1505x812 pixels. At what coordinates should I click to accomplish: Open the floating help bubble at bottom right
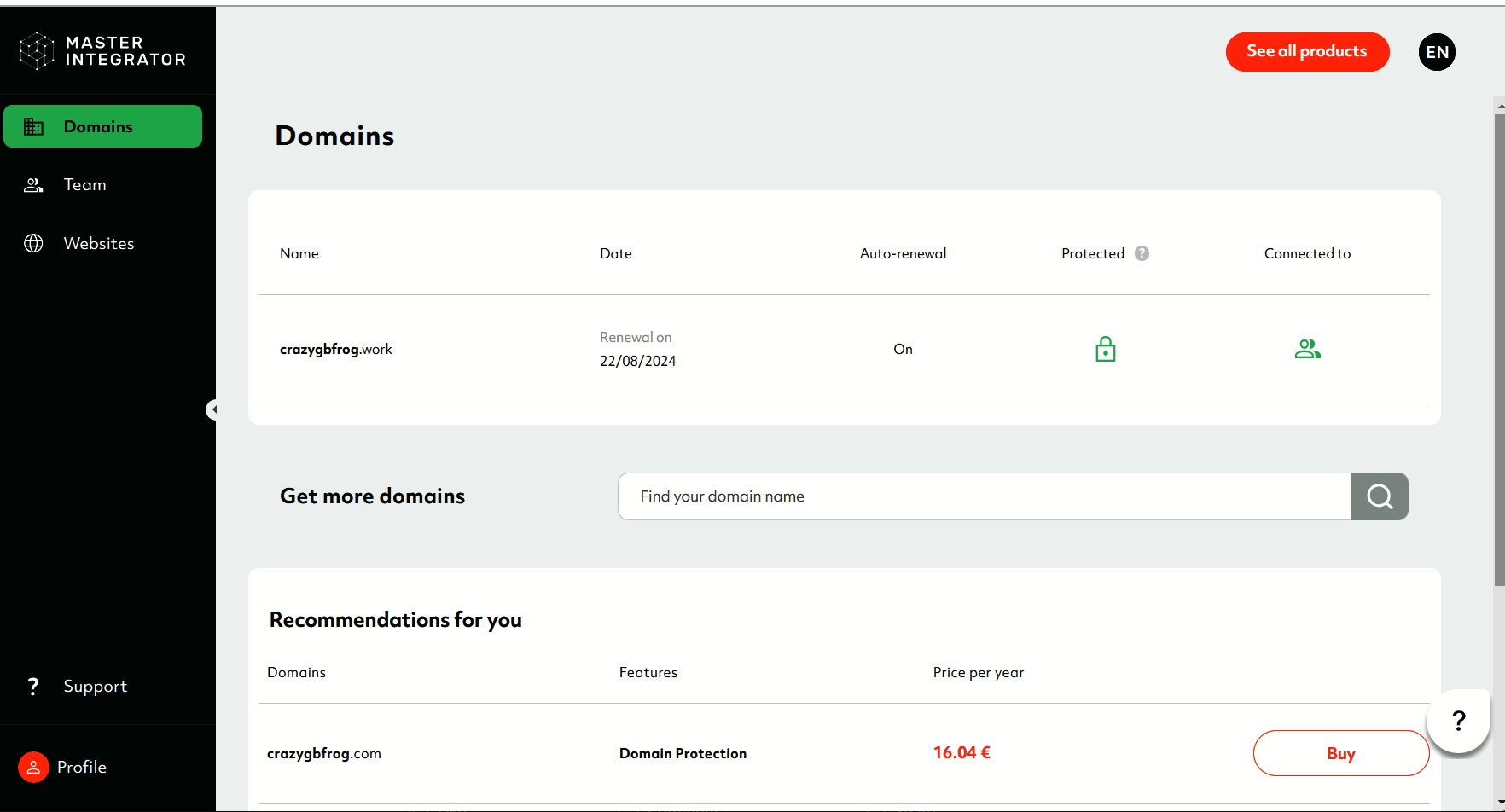click(x=1458, y=721)
